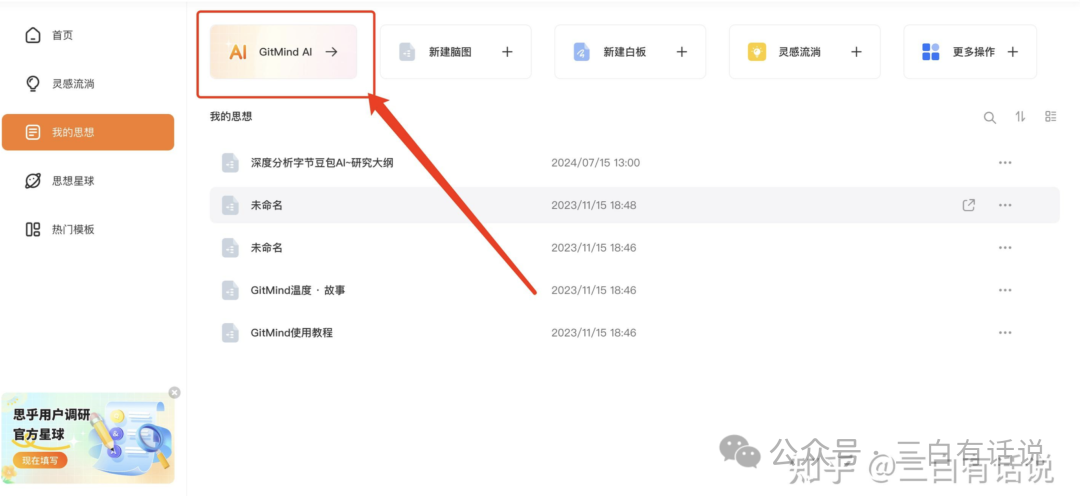Switch the list view layout icon
The height and width of the screenshot is (496, 1080).
click(1050, 117)
